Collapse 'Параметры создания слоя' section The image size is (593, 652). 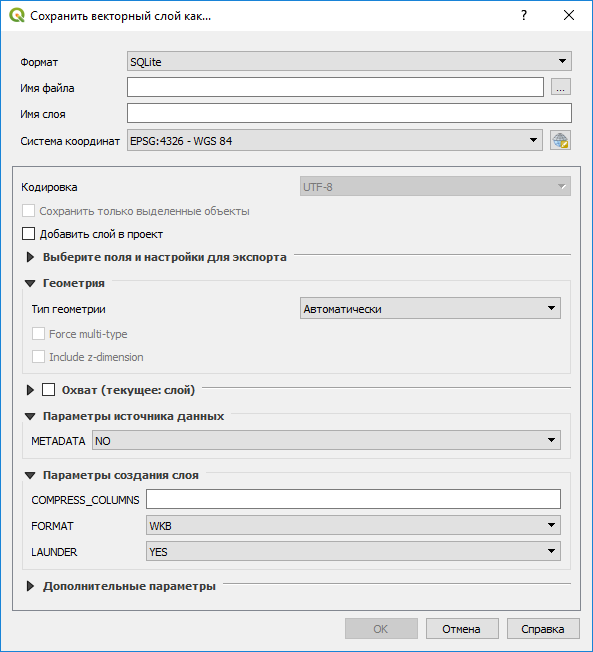pos(30,475)
